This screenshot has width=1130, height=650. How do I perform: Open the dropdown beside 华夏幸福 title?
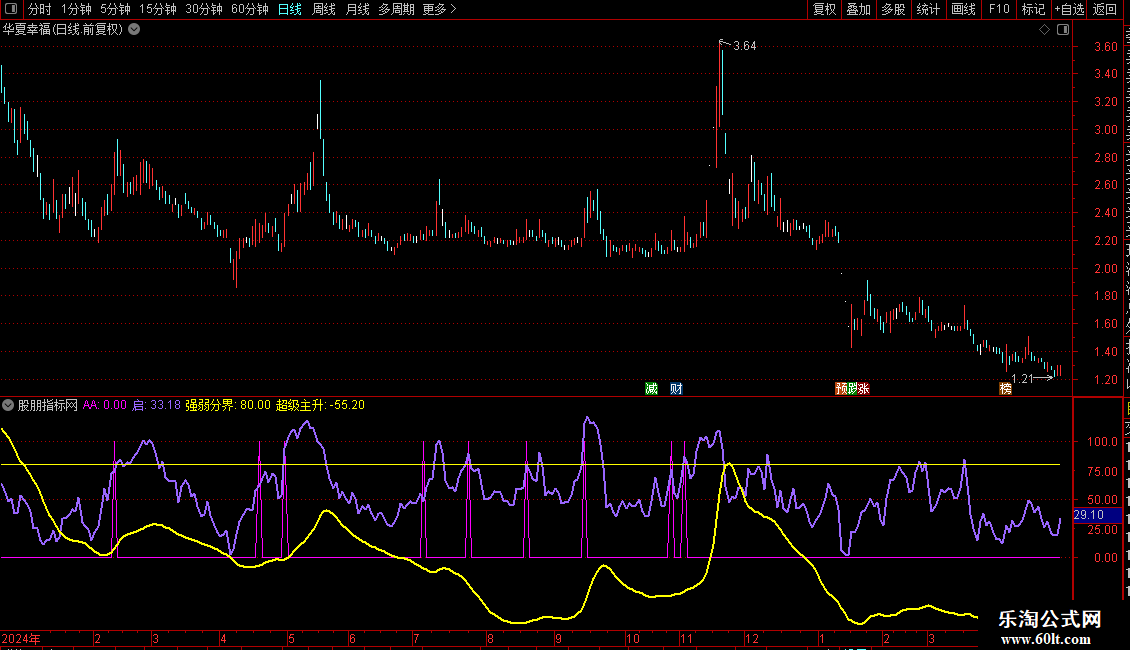134,30
